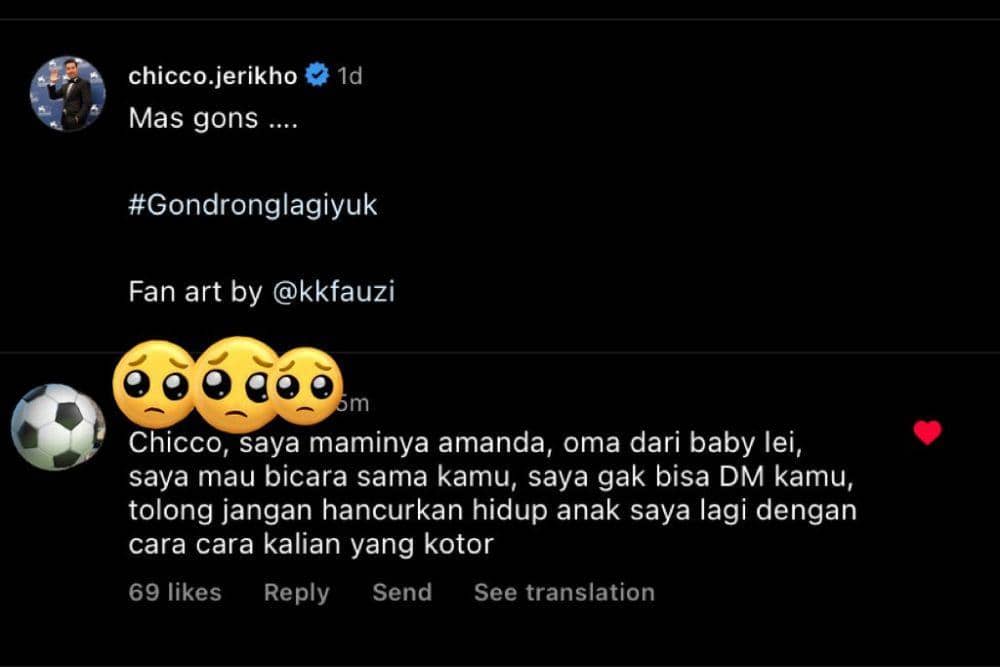
Task: Click Send under the comment
Action: point(402,592)
